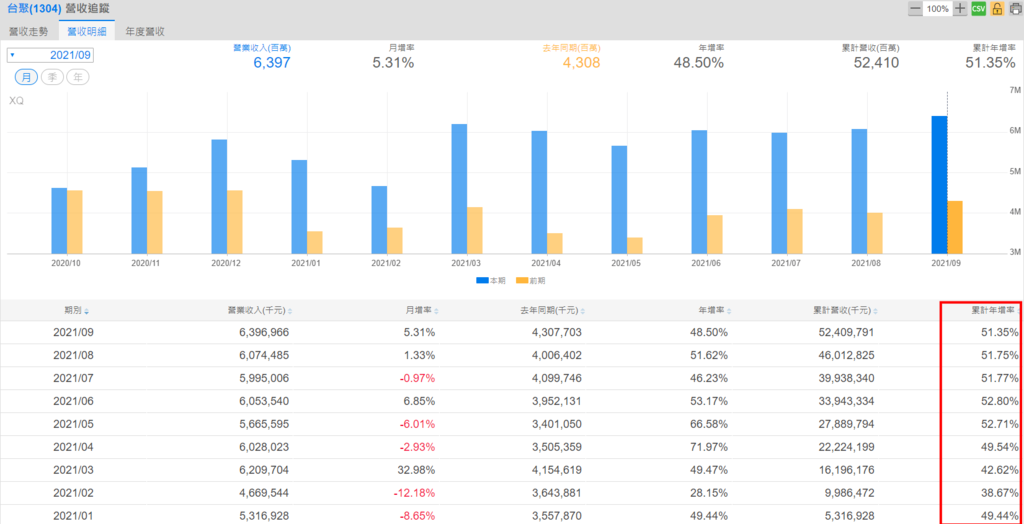Switch to the 年度營收 tab
1024x524 pixels.
point(144,31)
